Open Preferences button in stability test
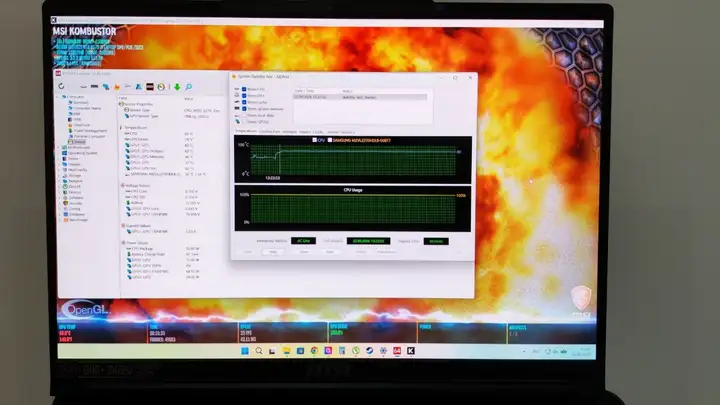Screen dimensions: 720x405 (387, 252)
